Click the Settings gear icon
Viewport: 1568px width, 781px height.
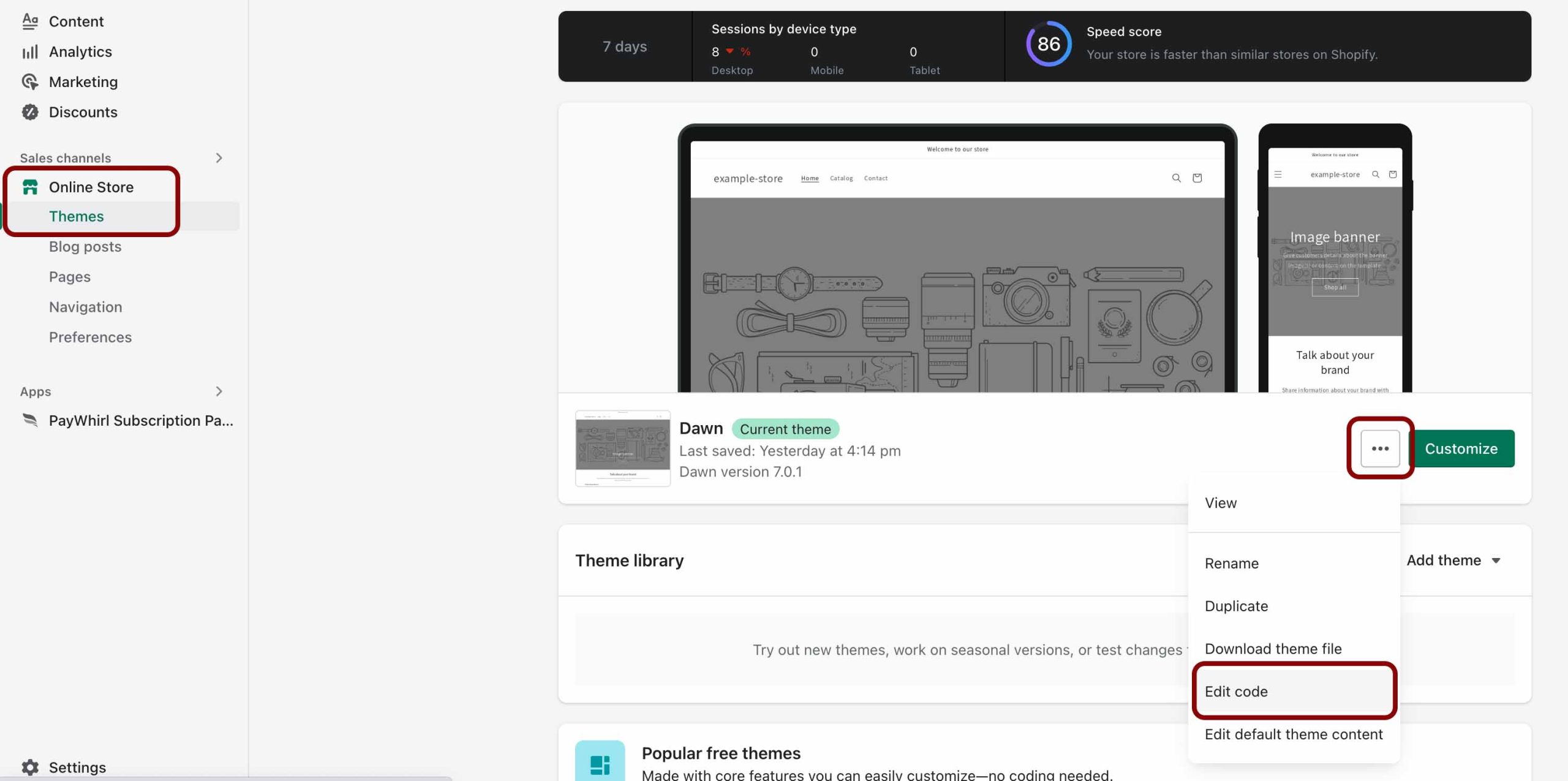click(x=30, y=767)
